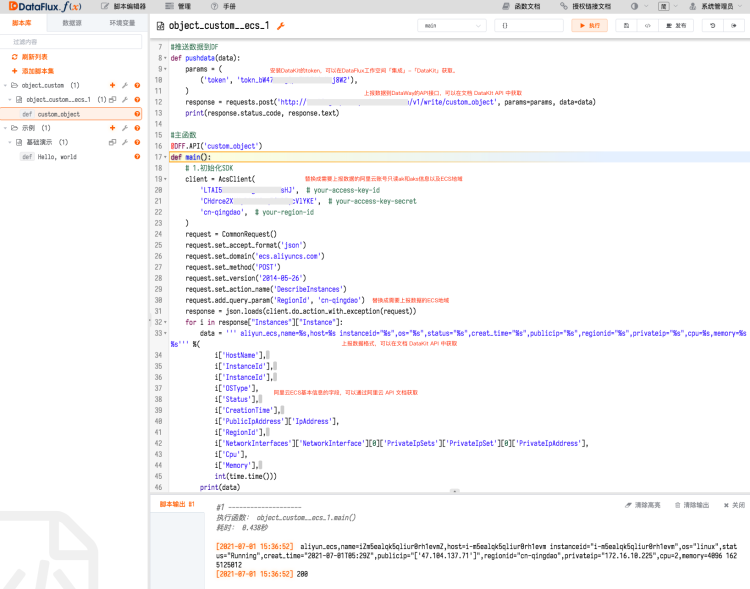750x589 pixels.
Task: Collapse the object_custom__ecs_1 script node
Action: pos(10,100)
